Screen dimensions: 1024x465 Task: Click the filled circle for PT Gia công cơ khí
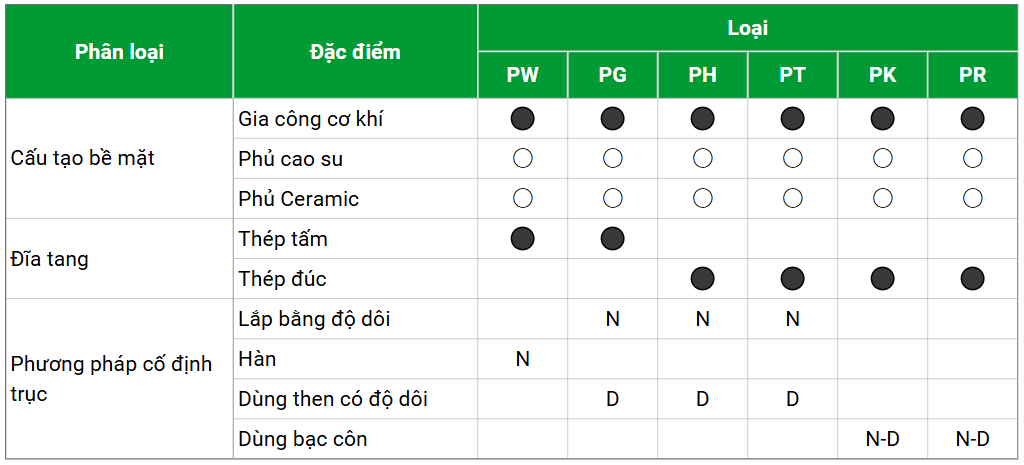click(792, 119)
